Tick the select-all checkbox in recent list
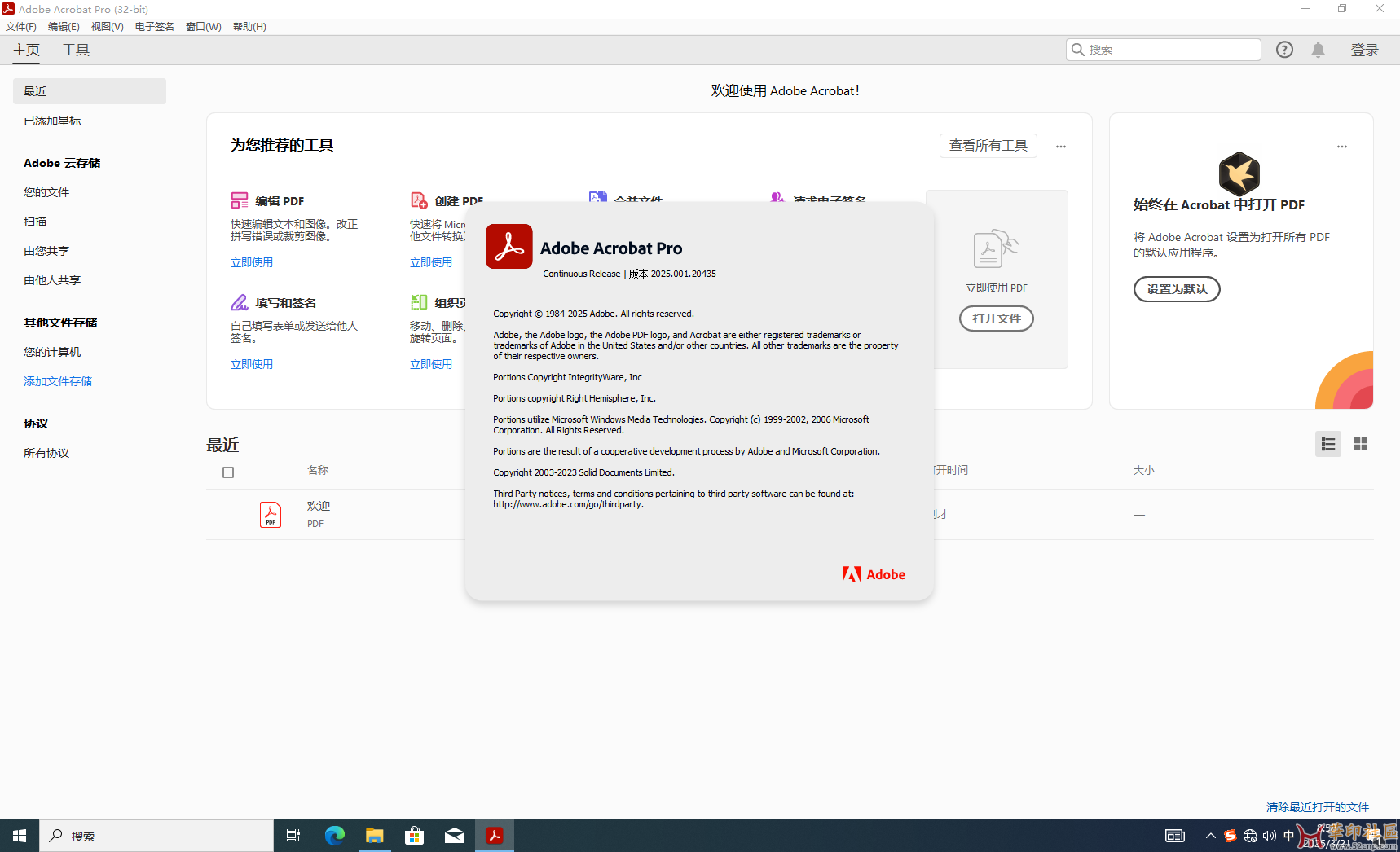The width and height of the screenshot is (1400, 852). [x=228, y=472]
